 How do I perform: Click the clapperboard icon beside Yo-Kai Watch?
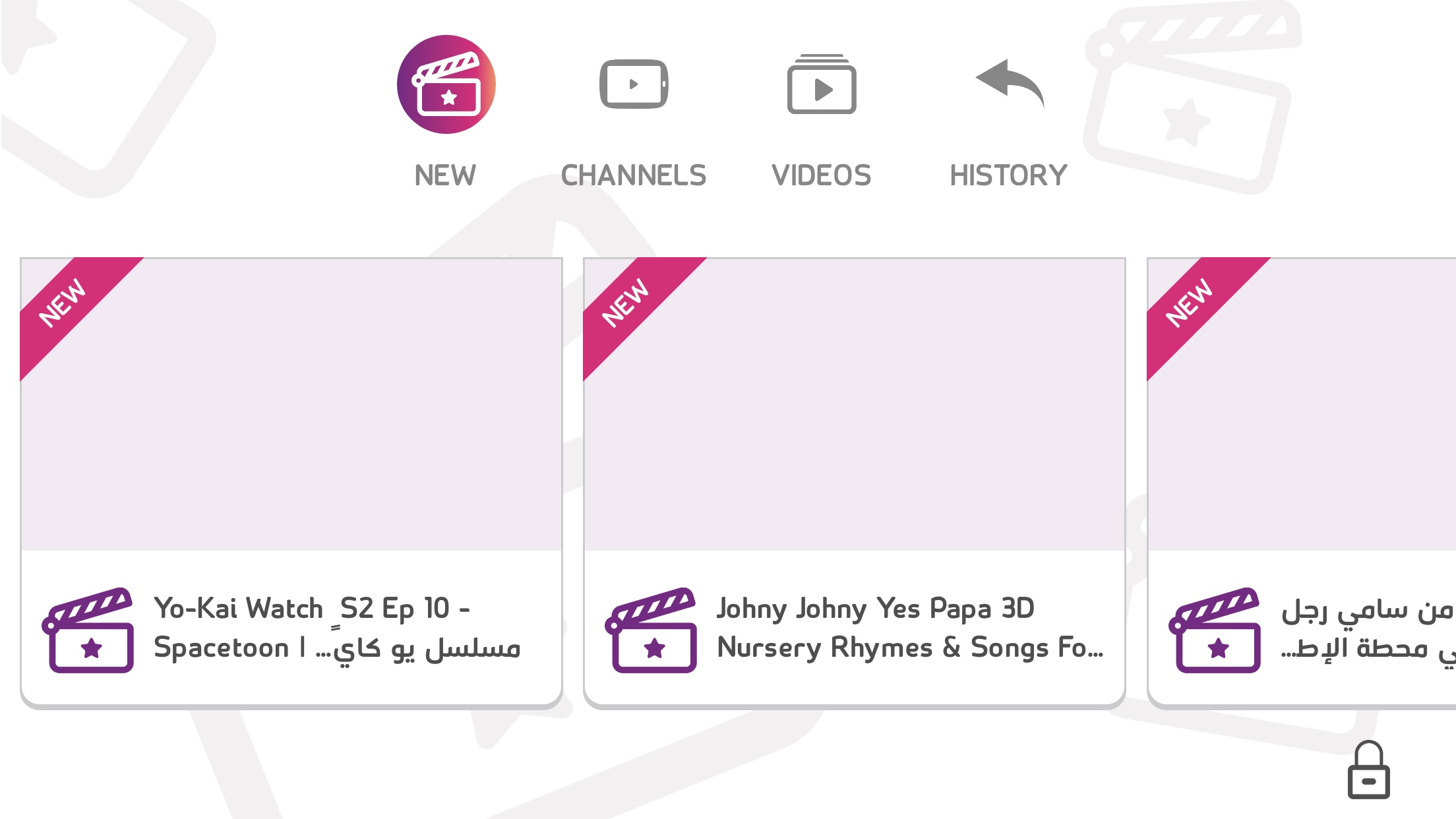88,630
